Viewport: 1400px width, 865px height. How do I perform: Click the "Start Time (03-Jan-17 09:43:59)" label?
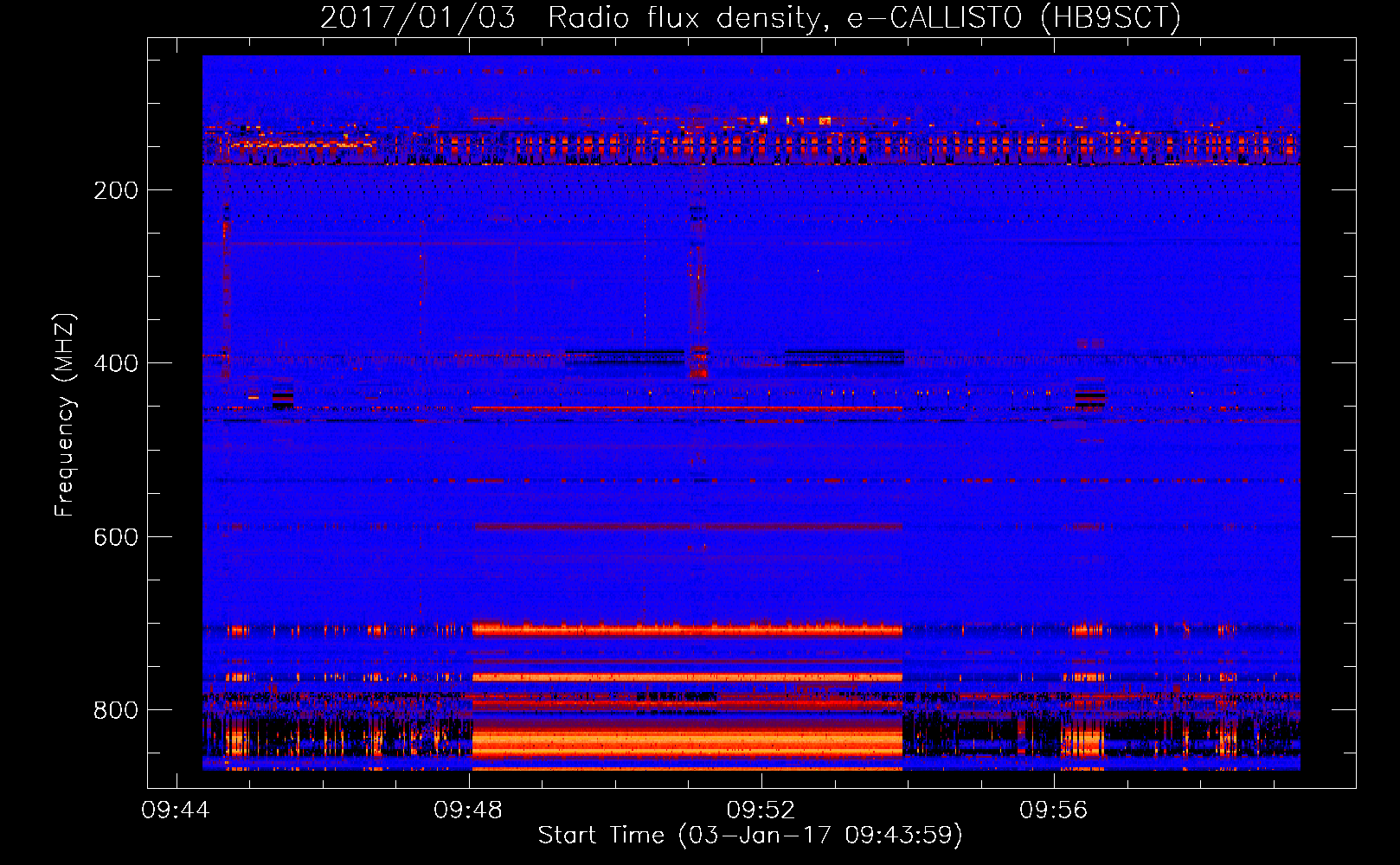[750, 836]
